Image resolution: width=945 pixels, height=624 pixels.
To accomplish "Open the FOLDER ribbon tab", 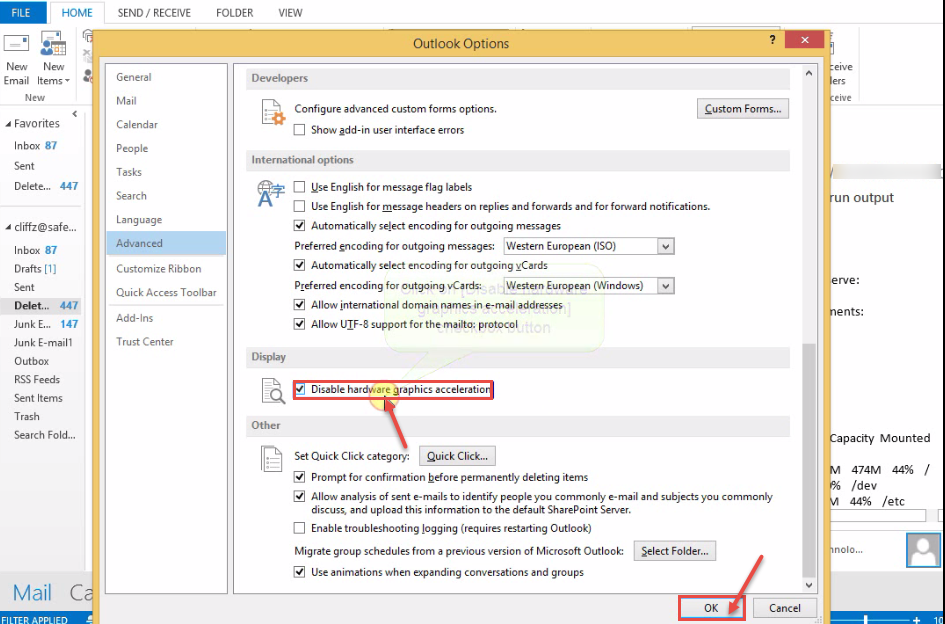I will pos(234,13).
